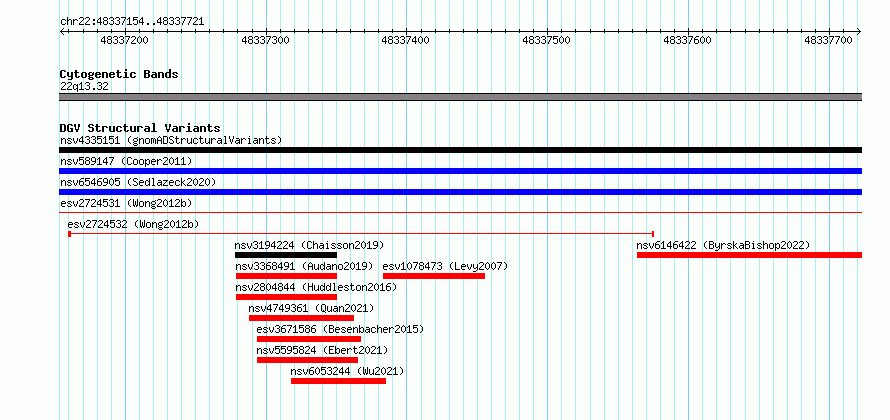Click the red esv1078473 variant bar
This screenshot has height=420, width=890.
coord(434,276)
